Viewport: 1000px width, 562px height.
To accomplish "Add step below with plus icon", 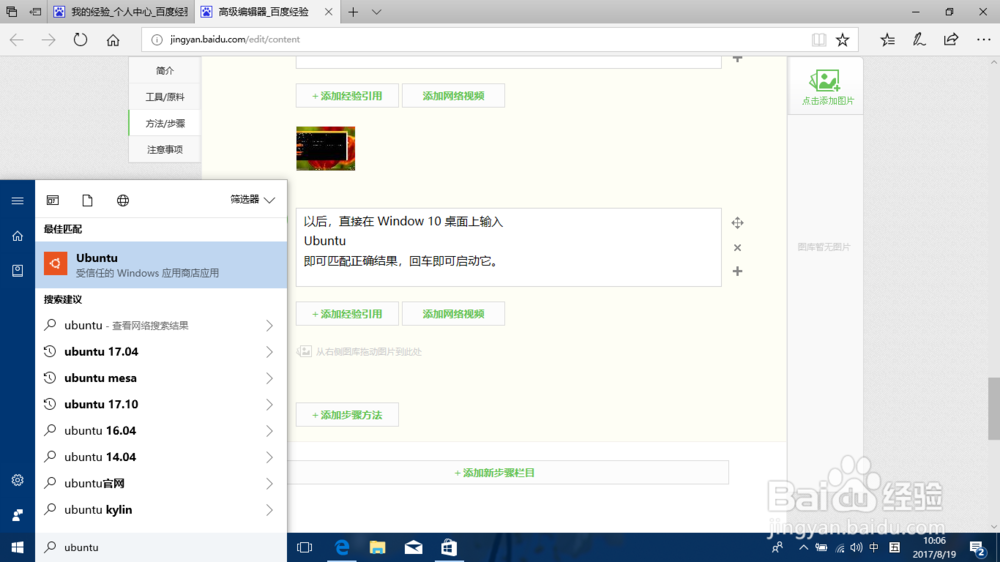I will (x=737, y=271).
